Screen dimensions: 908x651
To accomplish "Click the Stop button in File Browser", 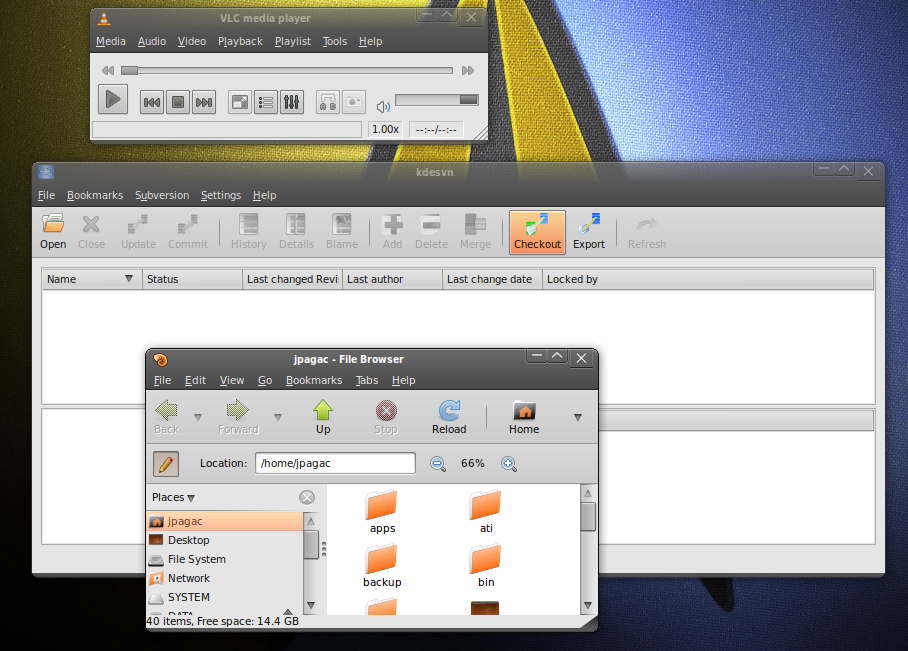I will 386,417.
